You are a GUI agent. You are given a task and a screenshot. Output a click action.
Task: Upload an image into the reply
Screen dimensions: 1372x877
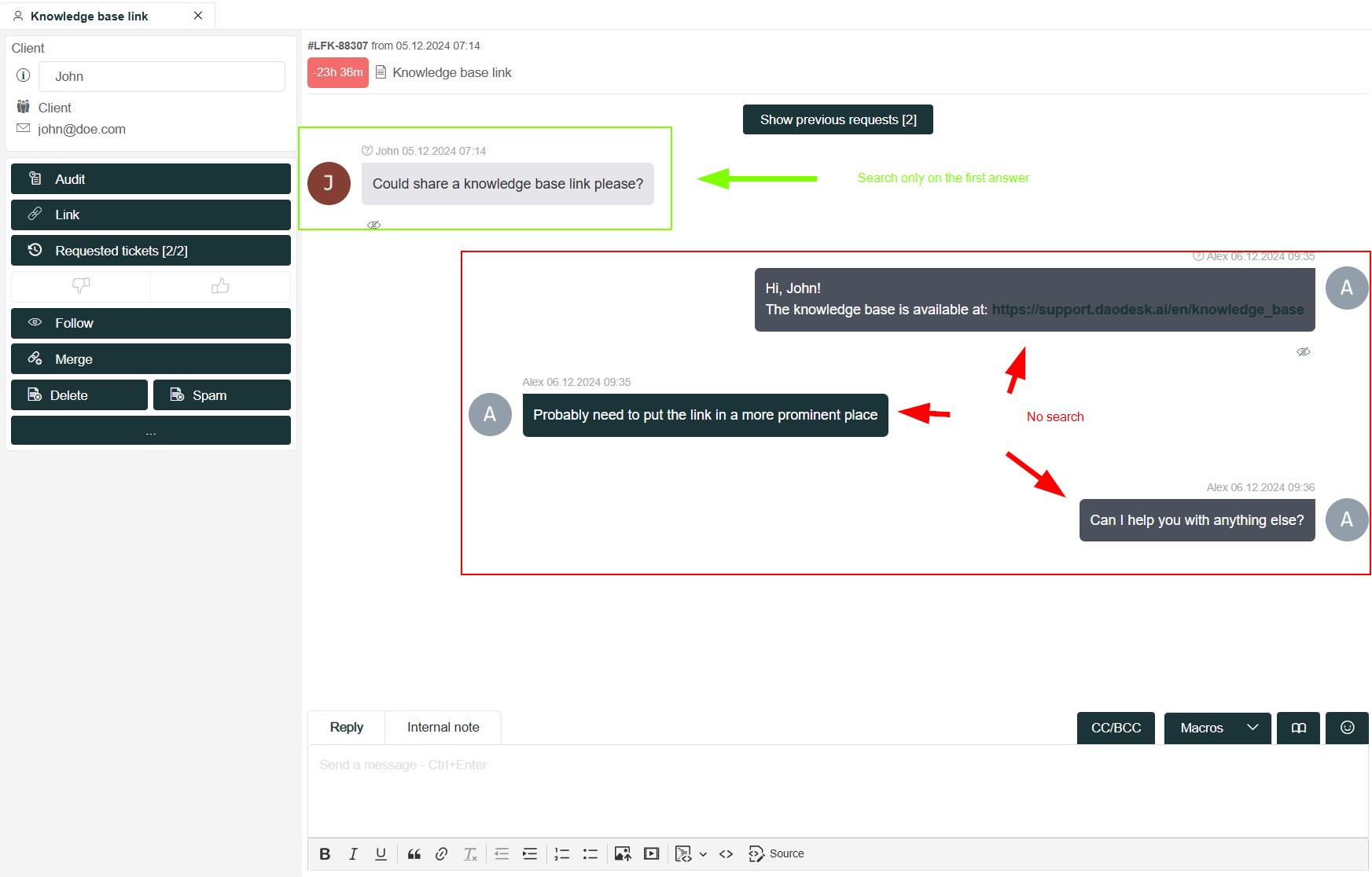pos(623,853)
